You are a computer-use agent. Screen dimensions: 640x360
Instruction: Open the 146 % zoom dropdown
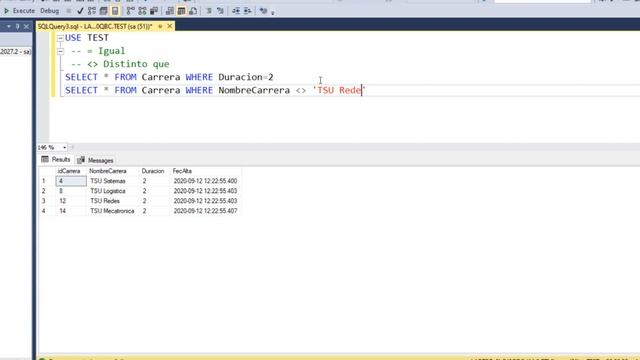click(64, 147)
